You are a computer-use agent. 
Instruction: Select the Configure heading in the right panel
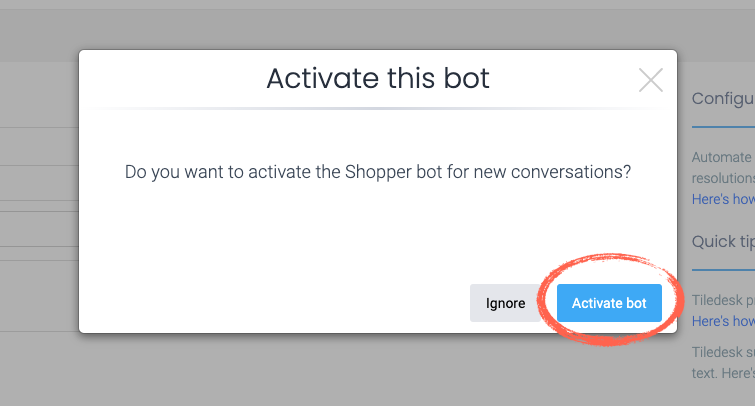click(x=723, y=101)
